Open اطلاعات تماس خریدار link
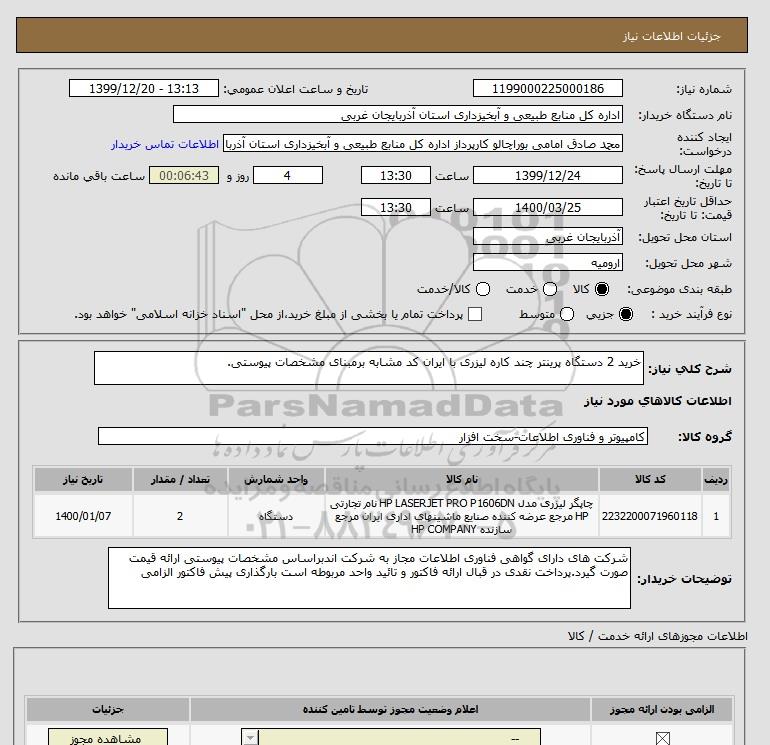The height and width of the screenshot is (745, 770). (165, 144)
